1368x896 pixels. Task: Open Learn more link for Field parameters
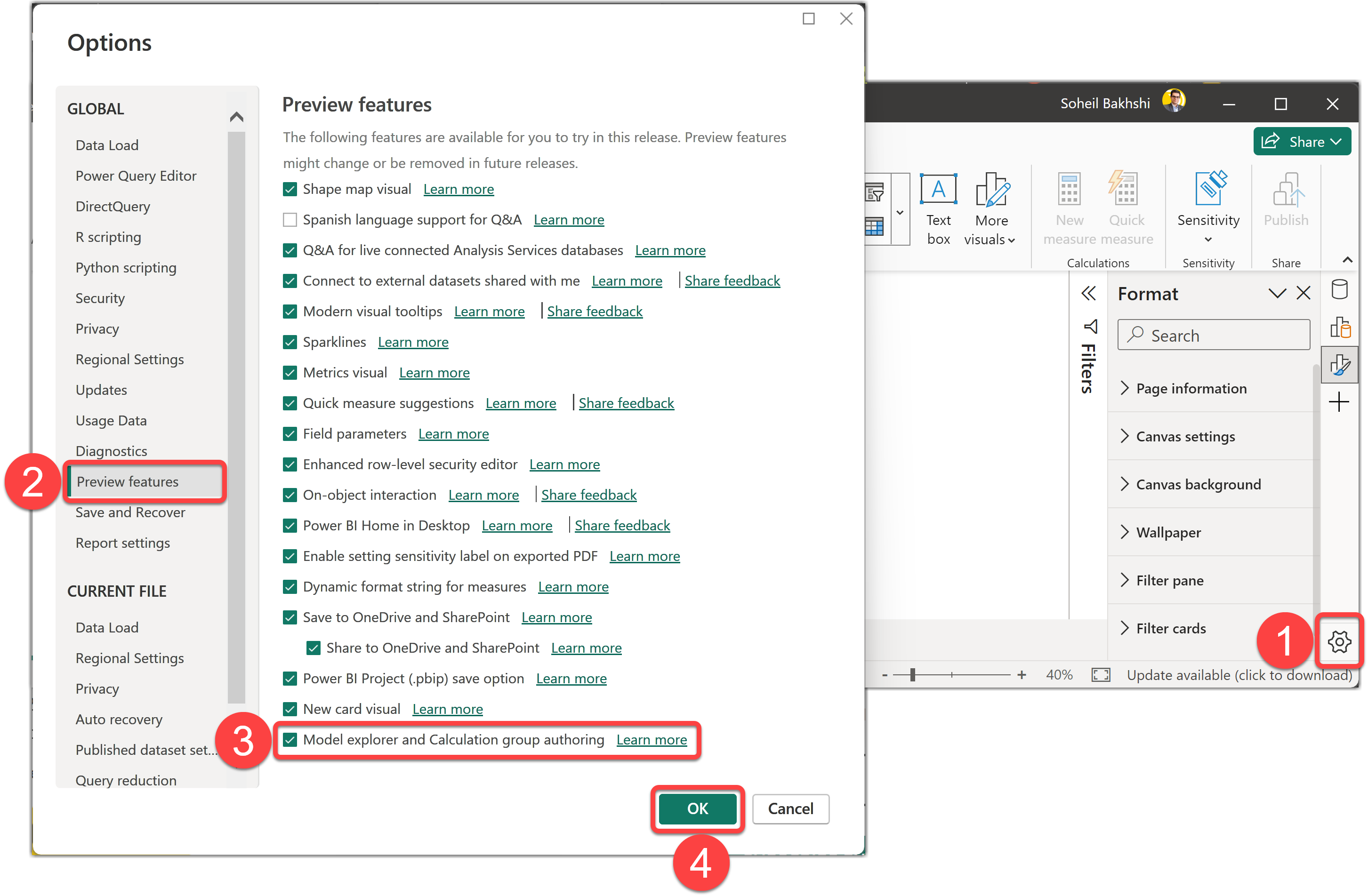453,433
